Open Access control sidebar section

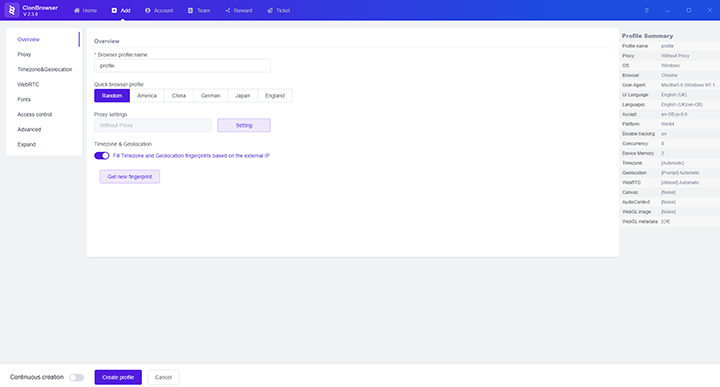coord(34,114)
